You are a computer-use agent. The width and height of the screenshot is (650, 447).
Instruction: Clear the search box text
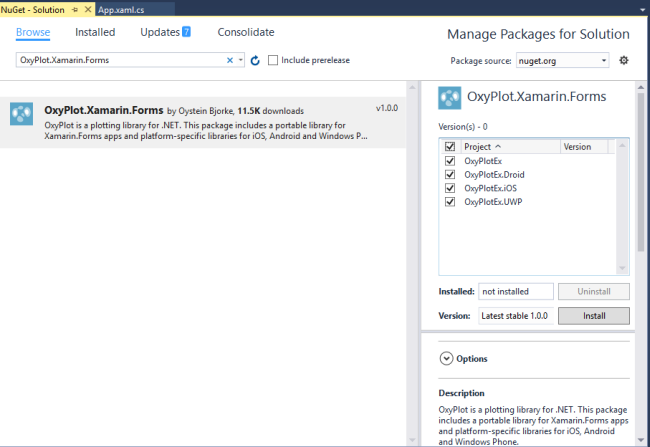click(x=229, y=60)
